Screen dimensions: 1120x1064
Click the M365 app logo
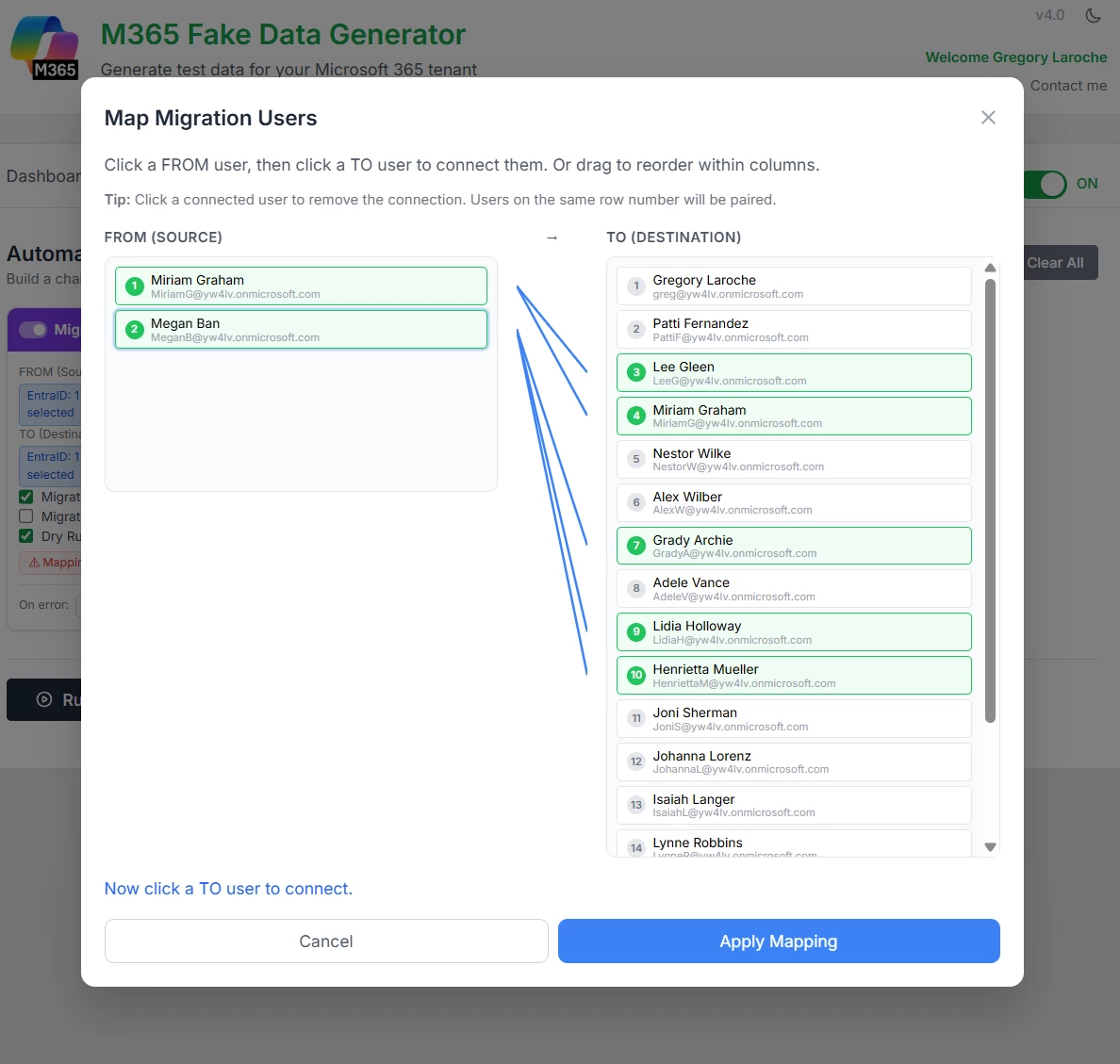click(x=44, y=48)
